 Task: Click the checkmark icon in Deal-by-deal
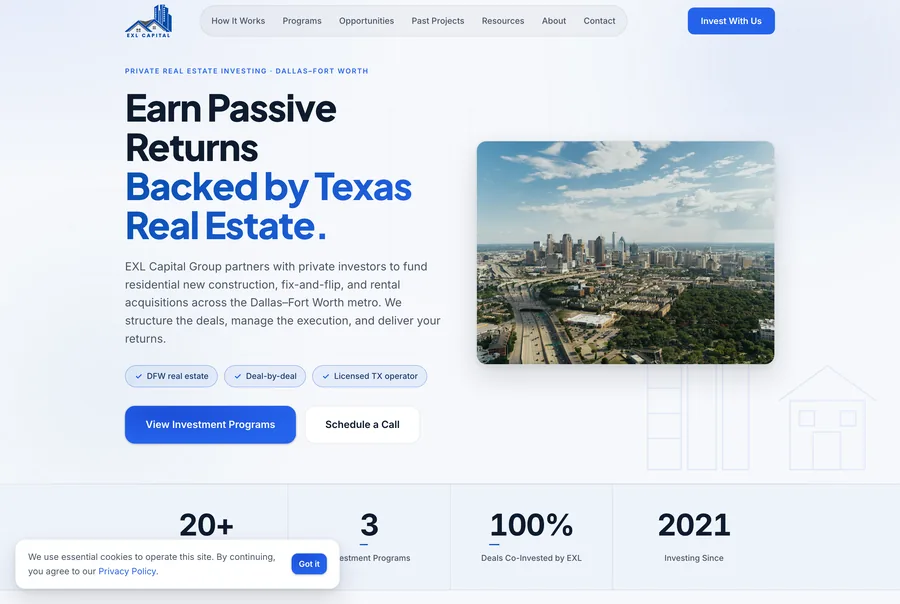click(x=238, y=377)
